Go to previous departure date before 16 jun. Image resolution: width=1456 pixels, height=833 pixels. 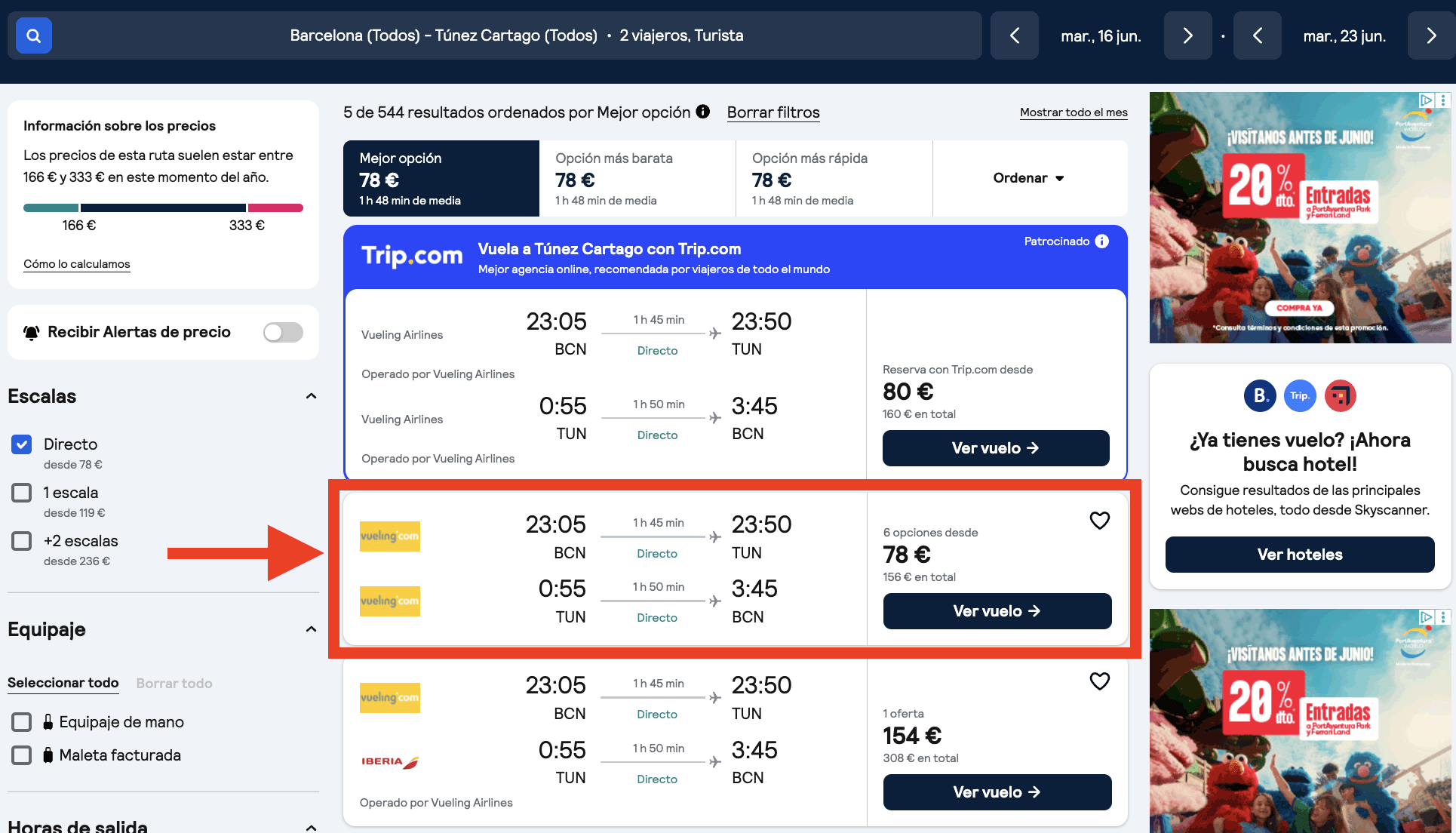tap(1015, 35)
